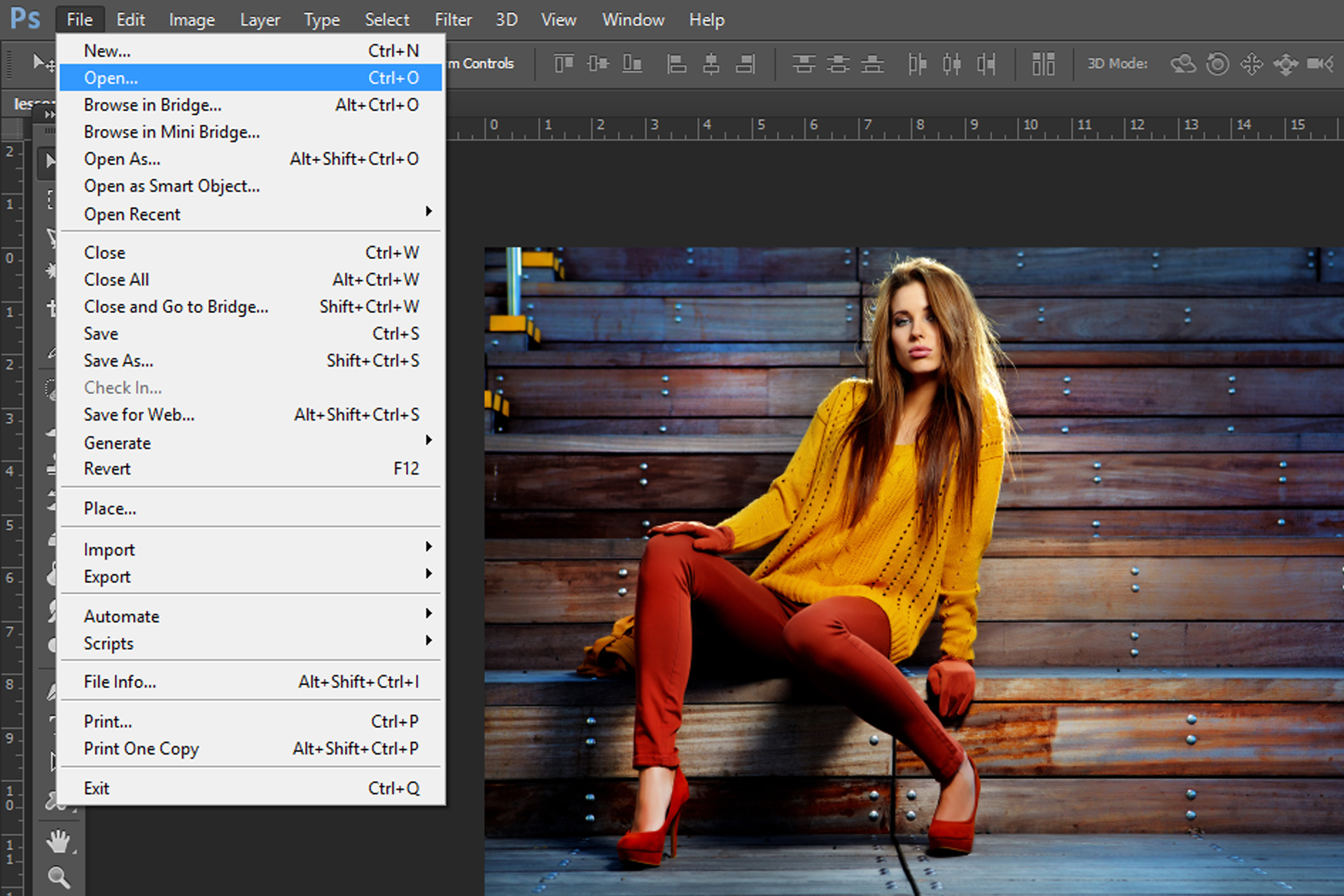Screen dimensions: 1344x896
Task: Click the Align left edges icon
Action: coord(678,64)
